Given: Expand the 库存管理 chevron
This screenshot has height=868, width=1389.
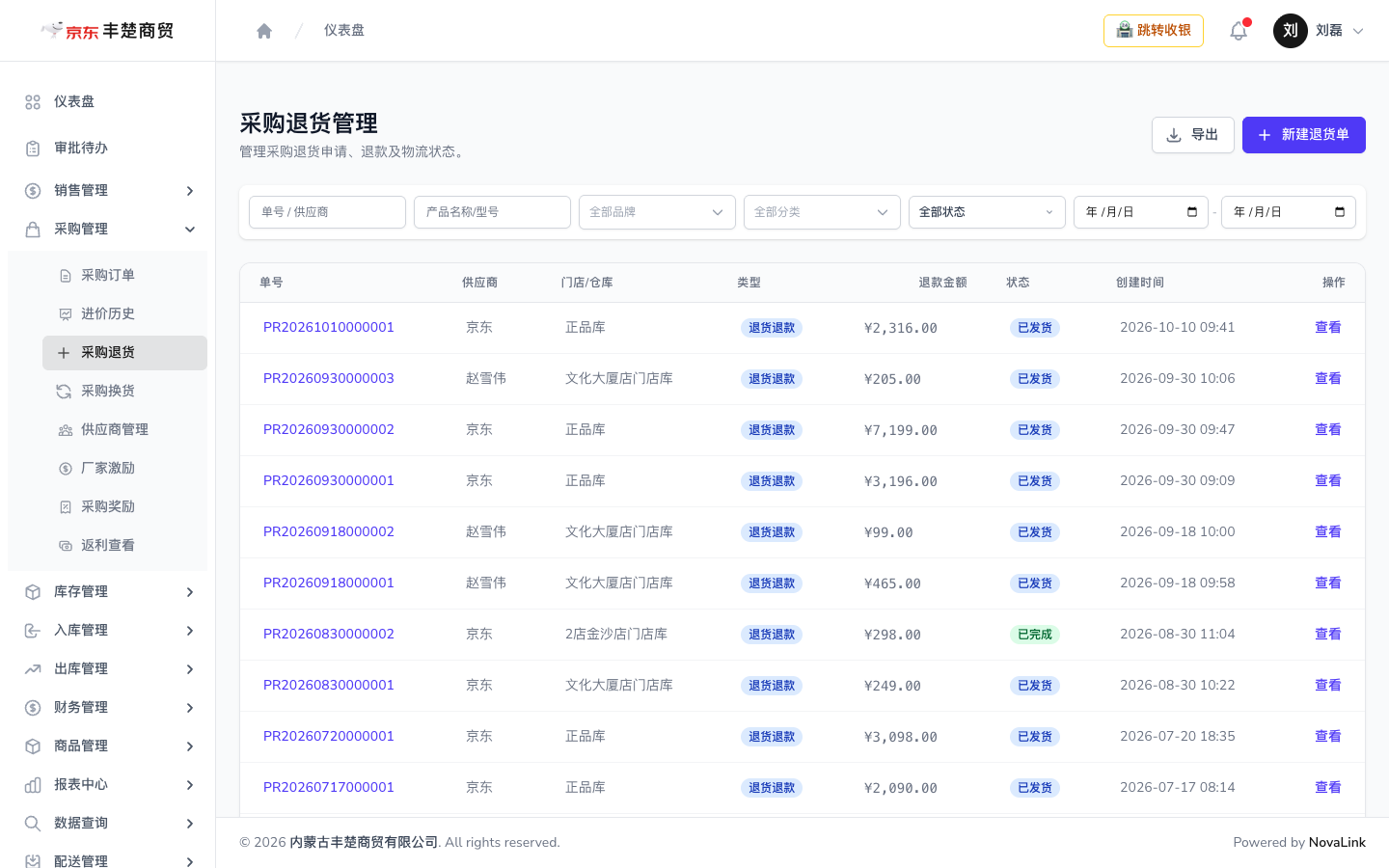Looking at the screenshot, I should click(x=190, y=592).
